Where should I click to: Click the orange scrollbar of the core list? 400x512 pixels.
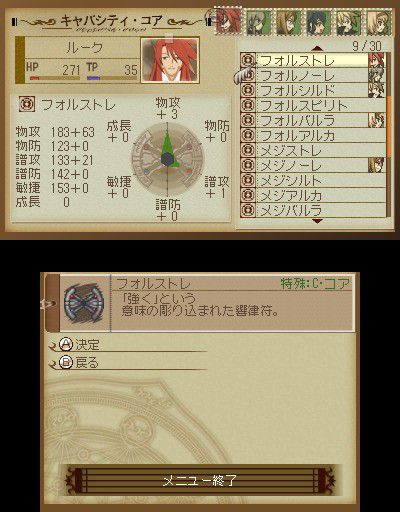[x=389, y=126]
